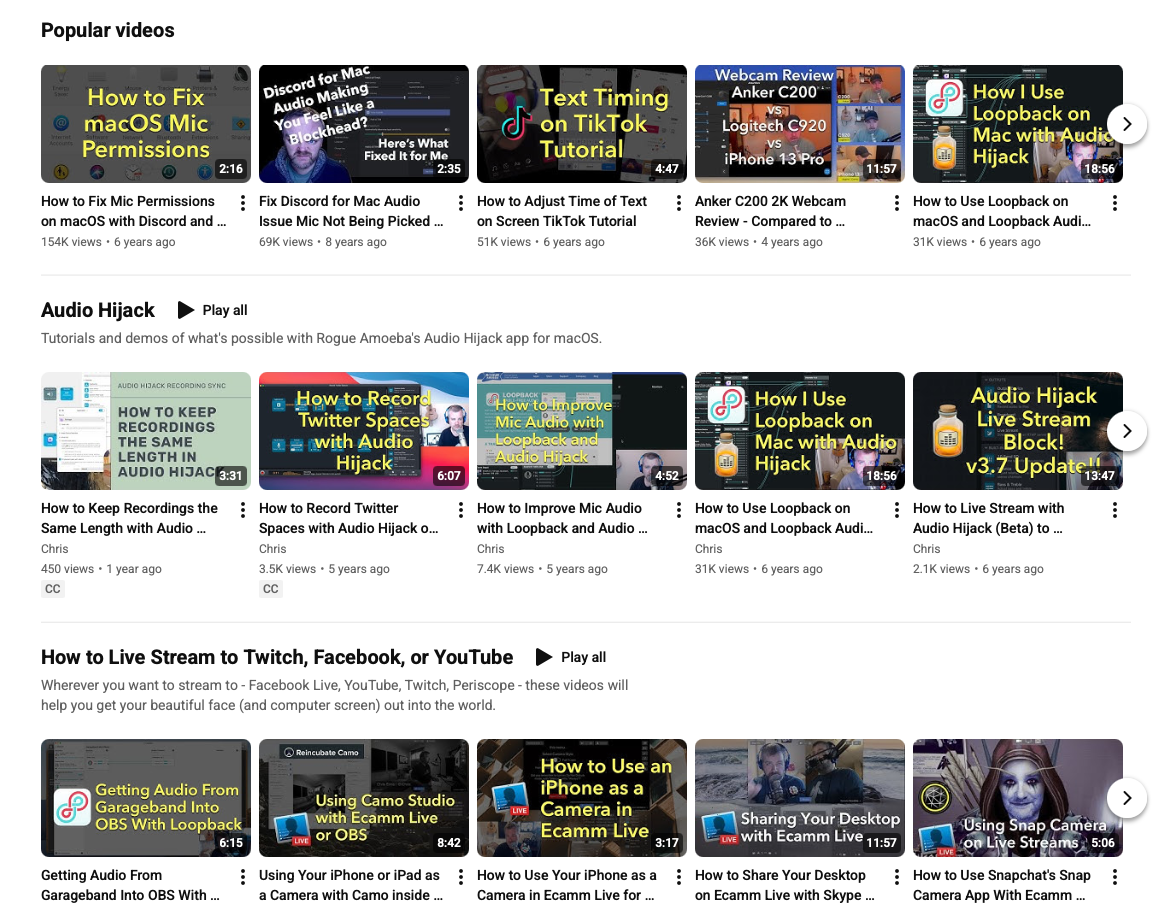Open thumbnail Using Snap Camera on Live Streams
The width and height of the screenshot is (1169, 909).
[1018, 798]
